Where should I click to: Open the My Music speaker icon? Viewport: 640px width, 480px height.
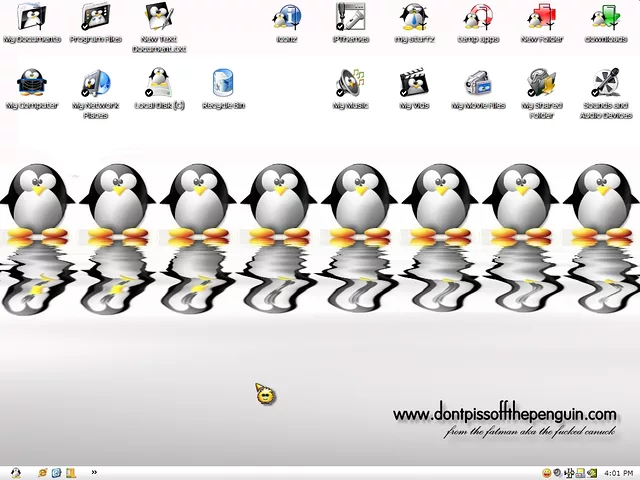tap(351, 83)
